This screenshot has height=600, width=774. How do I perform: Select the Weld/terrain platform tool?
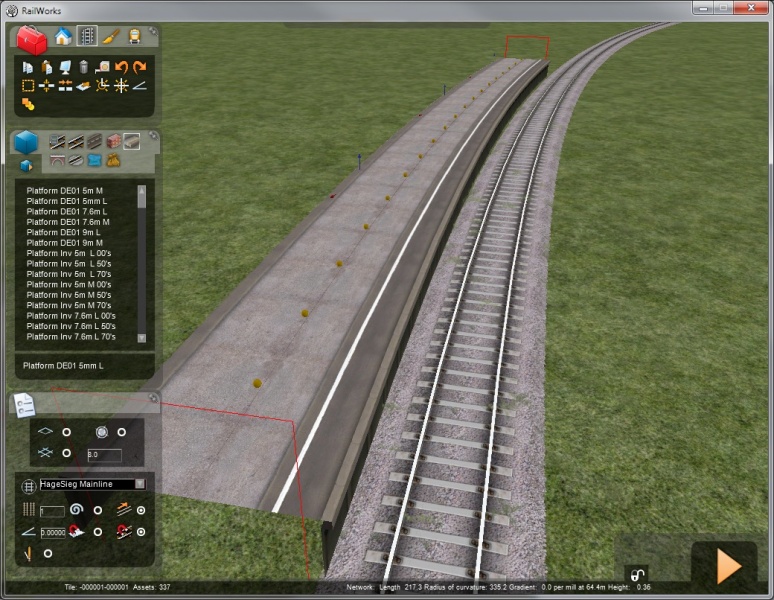coord(83,86)
